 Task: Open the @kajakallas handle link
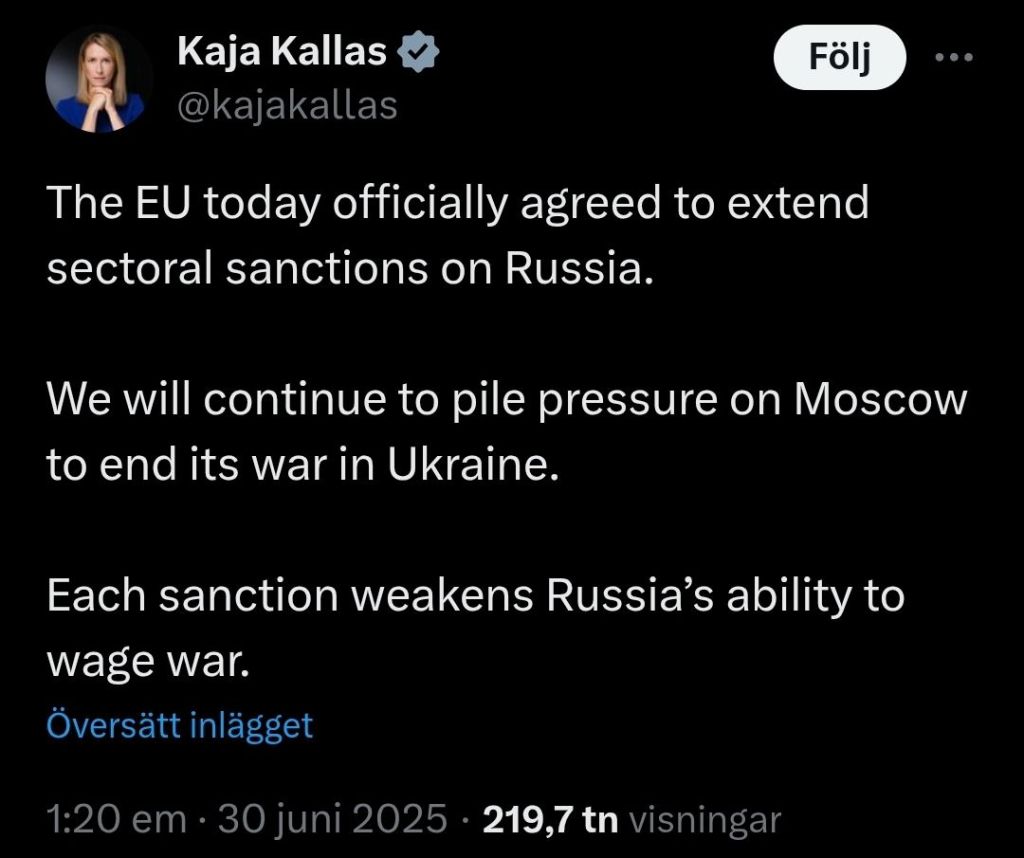point(287,105)
